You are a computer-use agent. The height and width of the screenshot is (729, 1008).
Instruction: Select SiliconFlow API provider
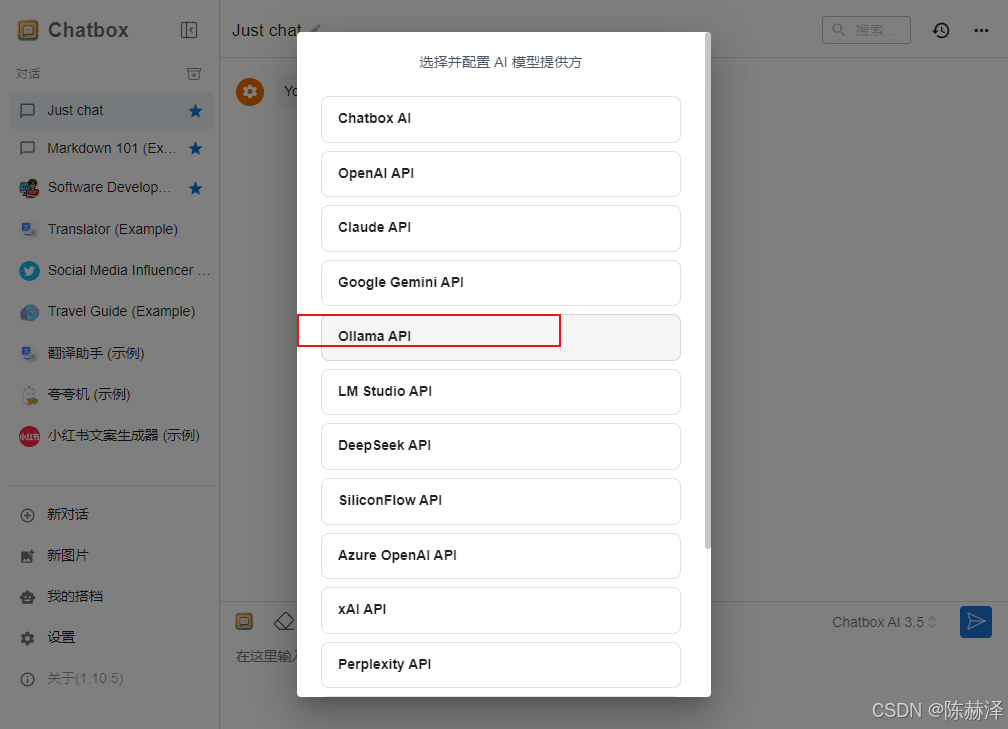501,501
